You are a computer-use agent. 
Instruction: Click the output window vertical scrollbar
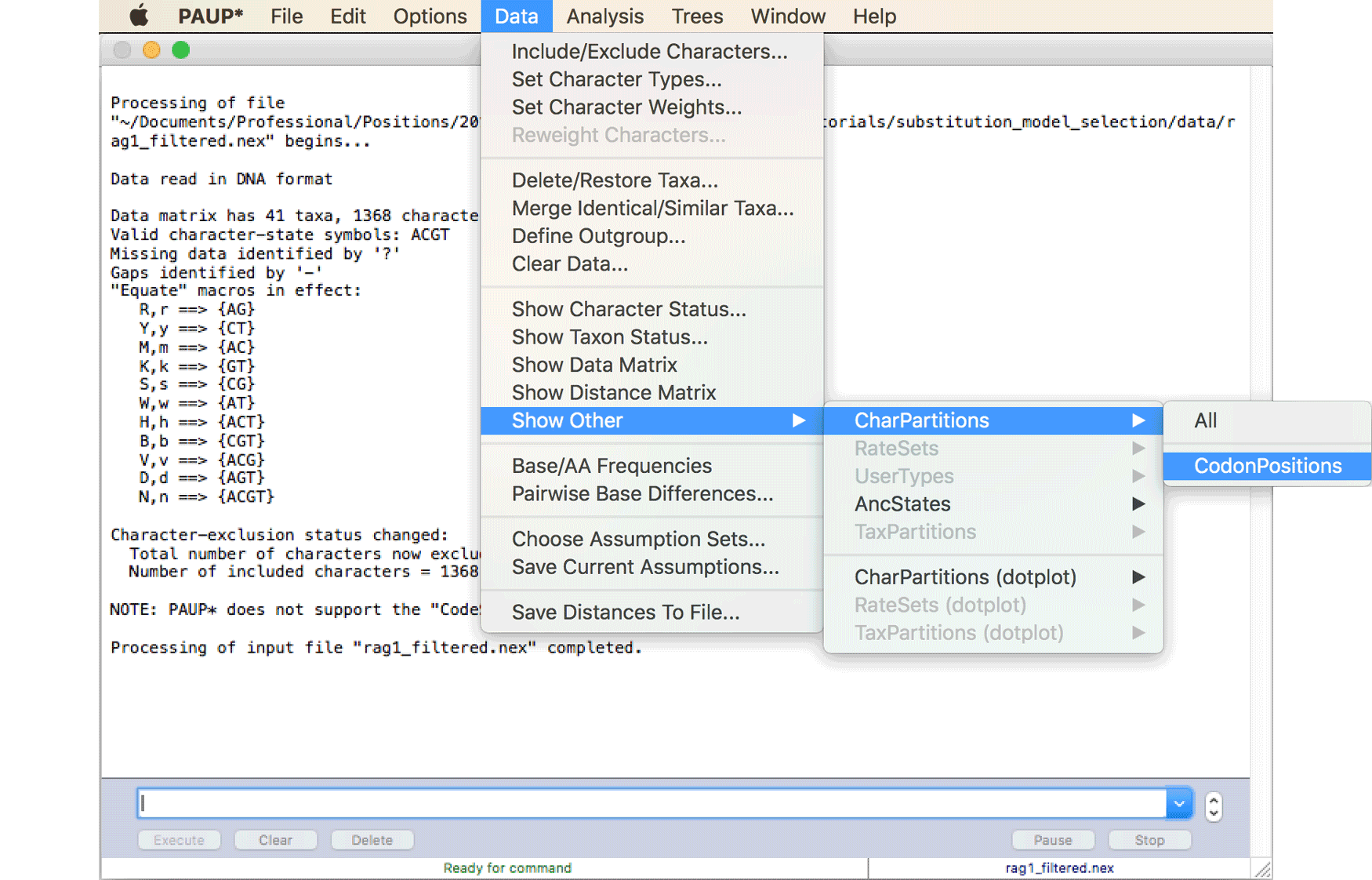(x=1261, y=422)
